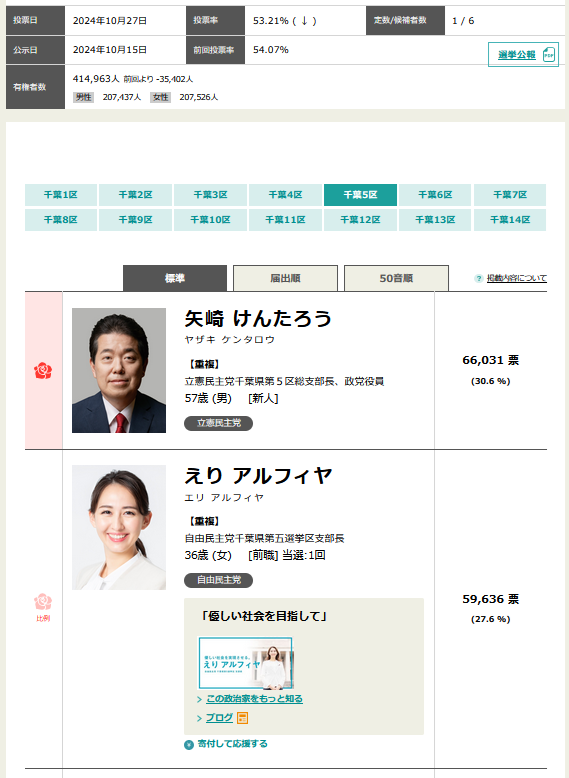Open the 掲載内容について help link

click(516, 278)
